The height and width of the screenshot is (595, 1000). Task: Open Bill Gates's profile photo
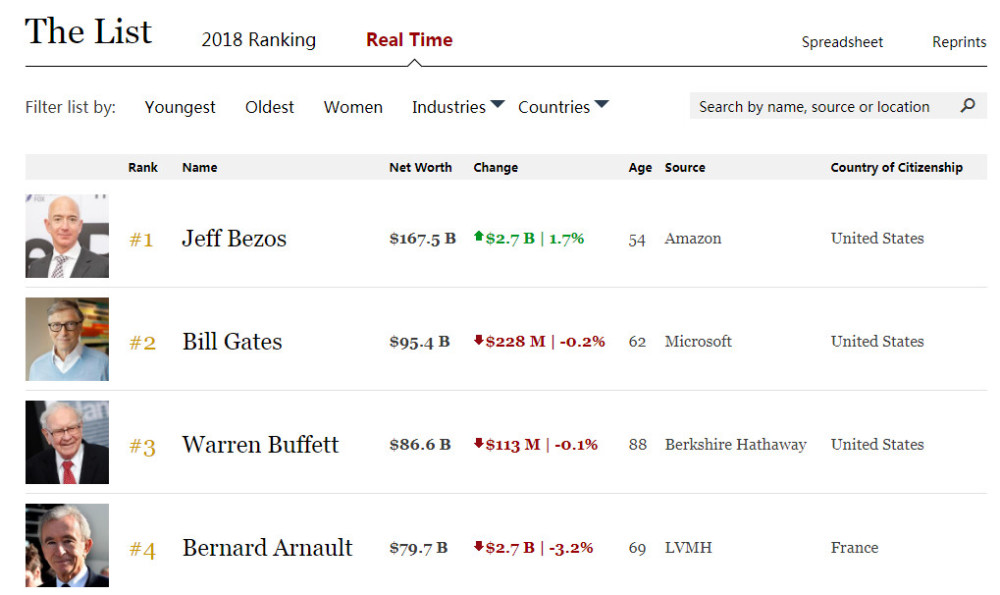click(67, 339)
